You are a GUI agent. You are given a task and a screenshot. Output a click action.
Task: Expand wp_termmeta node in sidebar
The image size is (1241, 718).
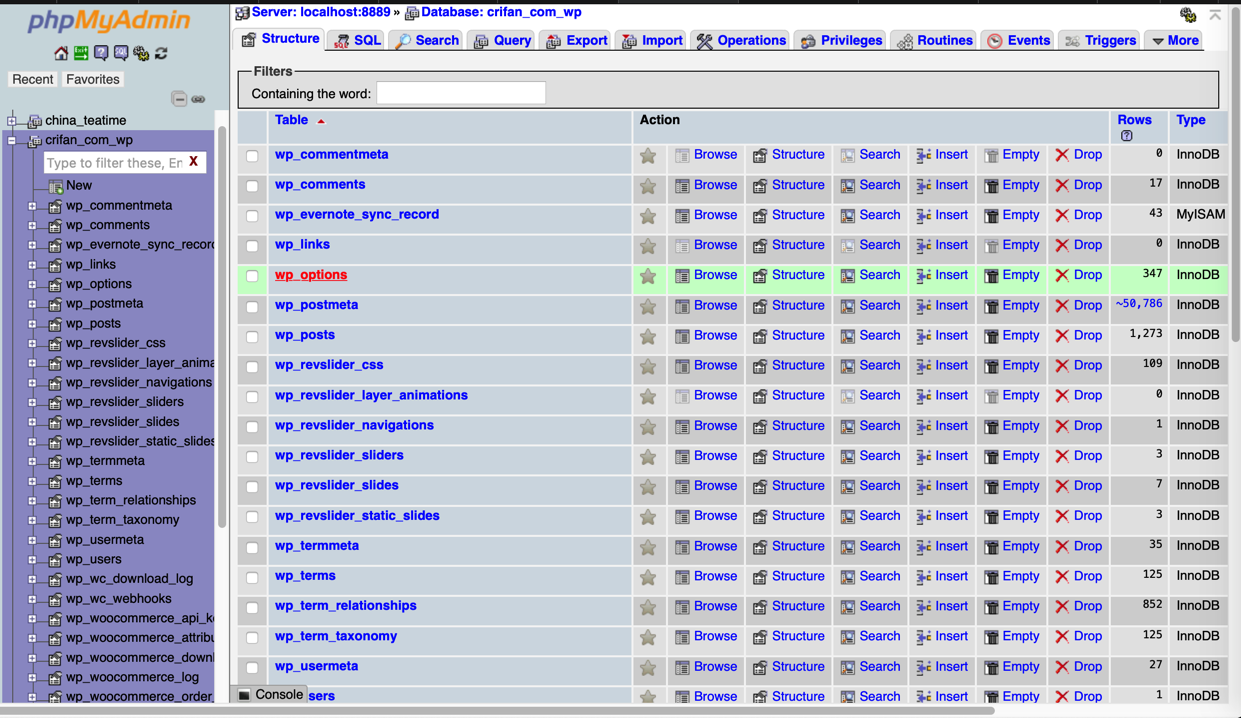pyautogui.click(x=32, y=461)
